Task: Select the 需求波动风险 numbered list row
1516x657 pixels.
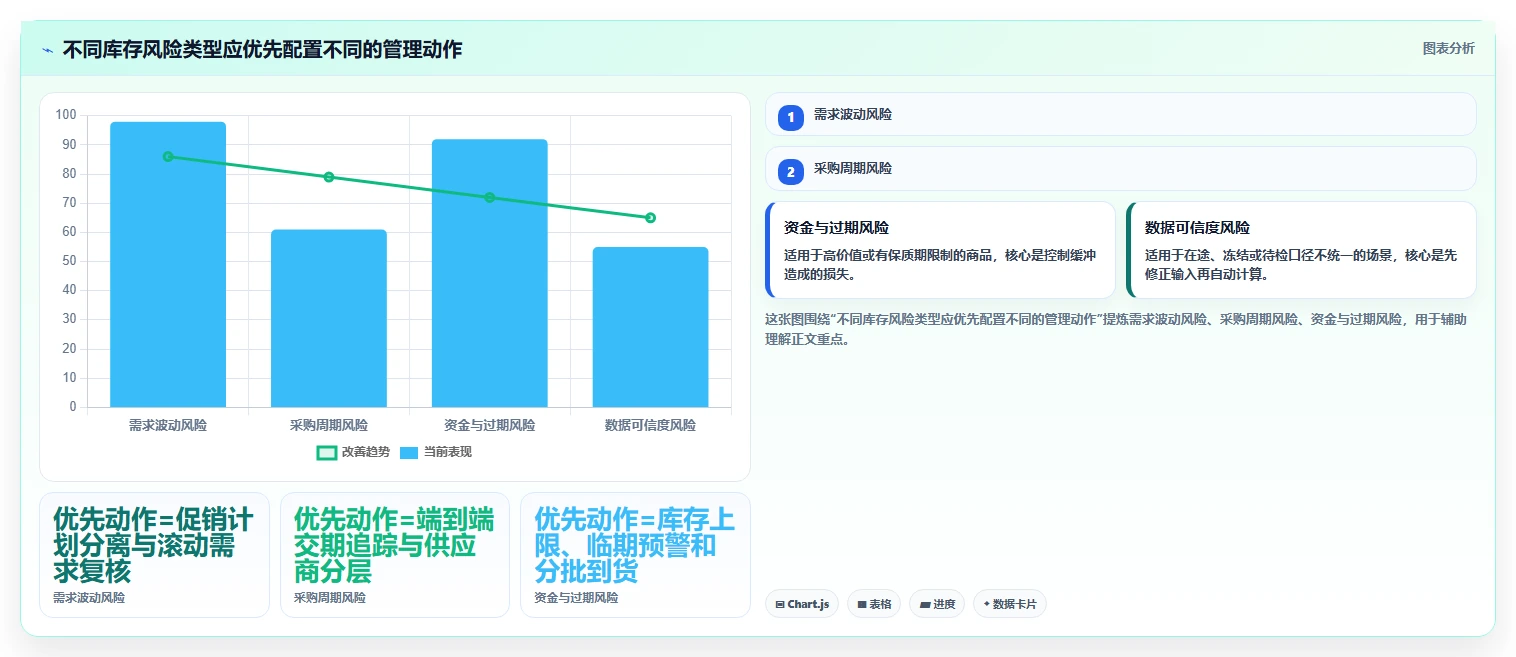Action: (x=1120, y=114)
